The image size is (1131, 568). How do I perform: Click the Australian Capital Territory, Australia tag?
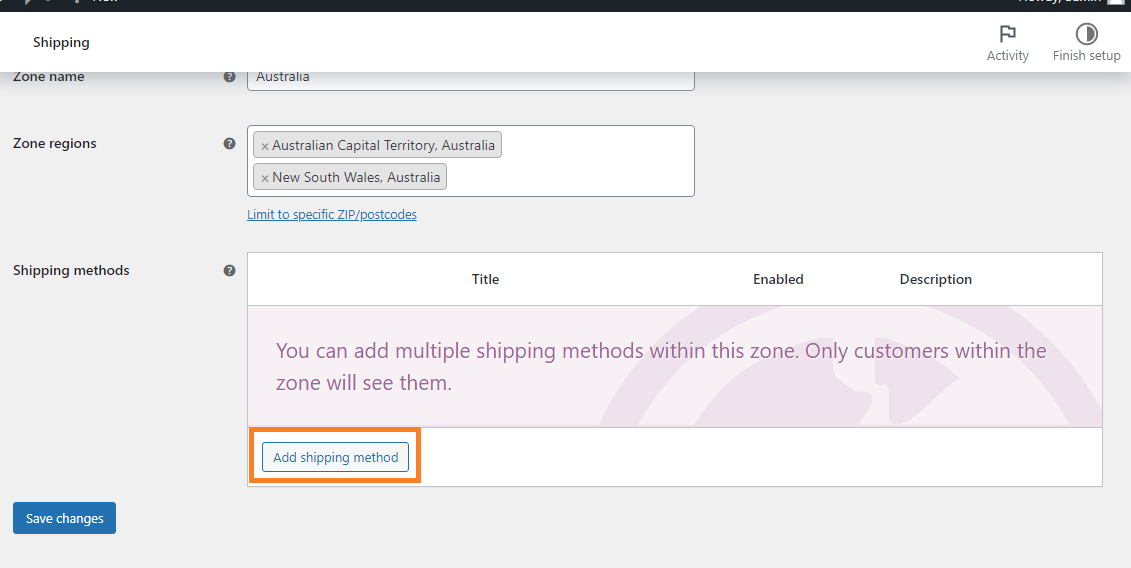pyautogui.click(x=377, y=145)
